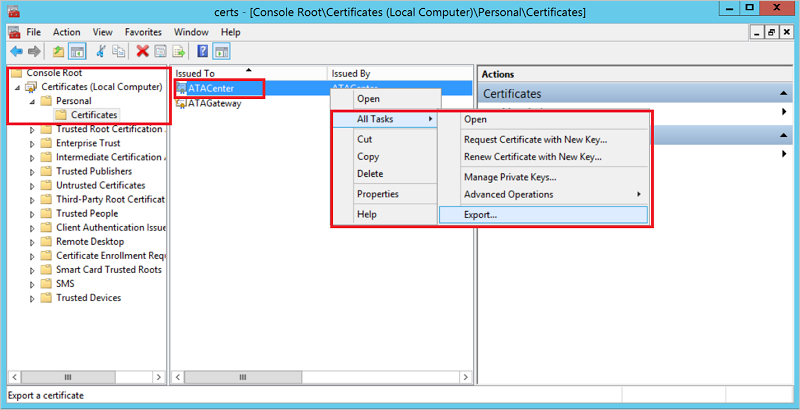Click the list pane scroll right arrow

tap(465, 377)
